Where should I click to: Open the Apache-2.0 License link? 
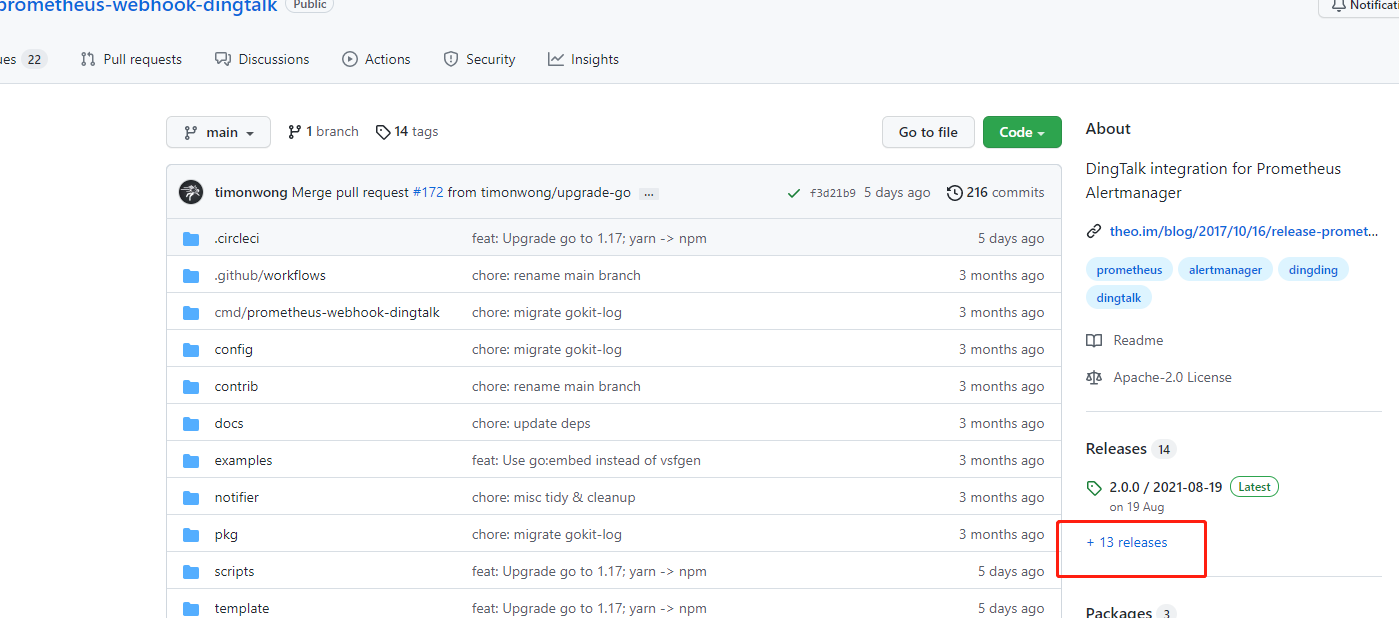pos(1172,377)
